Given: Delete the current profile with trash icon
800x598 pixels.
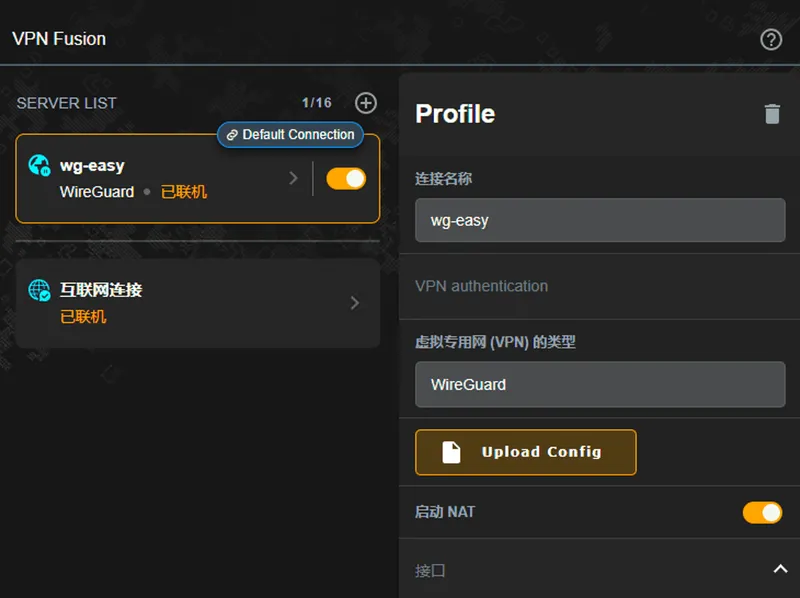Looking at the screenshot, I should pos(772,114).
